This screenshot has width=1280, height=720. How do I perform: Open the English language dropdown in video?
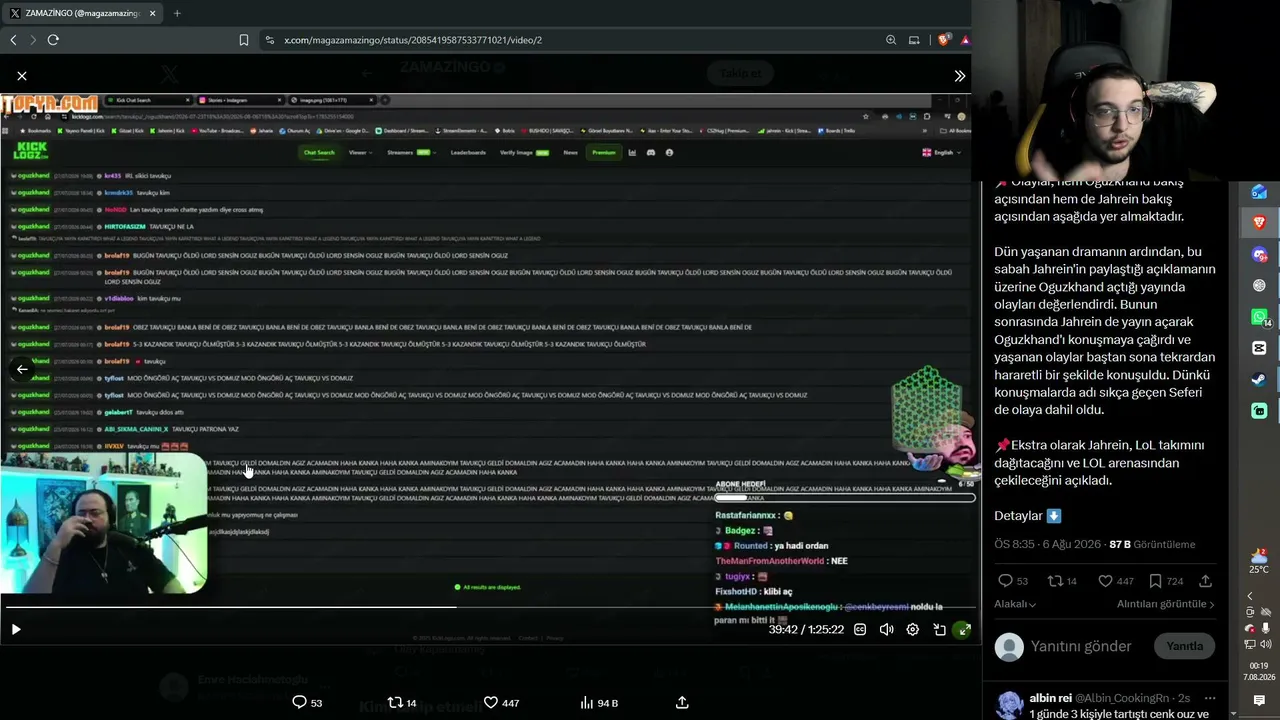coord(941,153)
